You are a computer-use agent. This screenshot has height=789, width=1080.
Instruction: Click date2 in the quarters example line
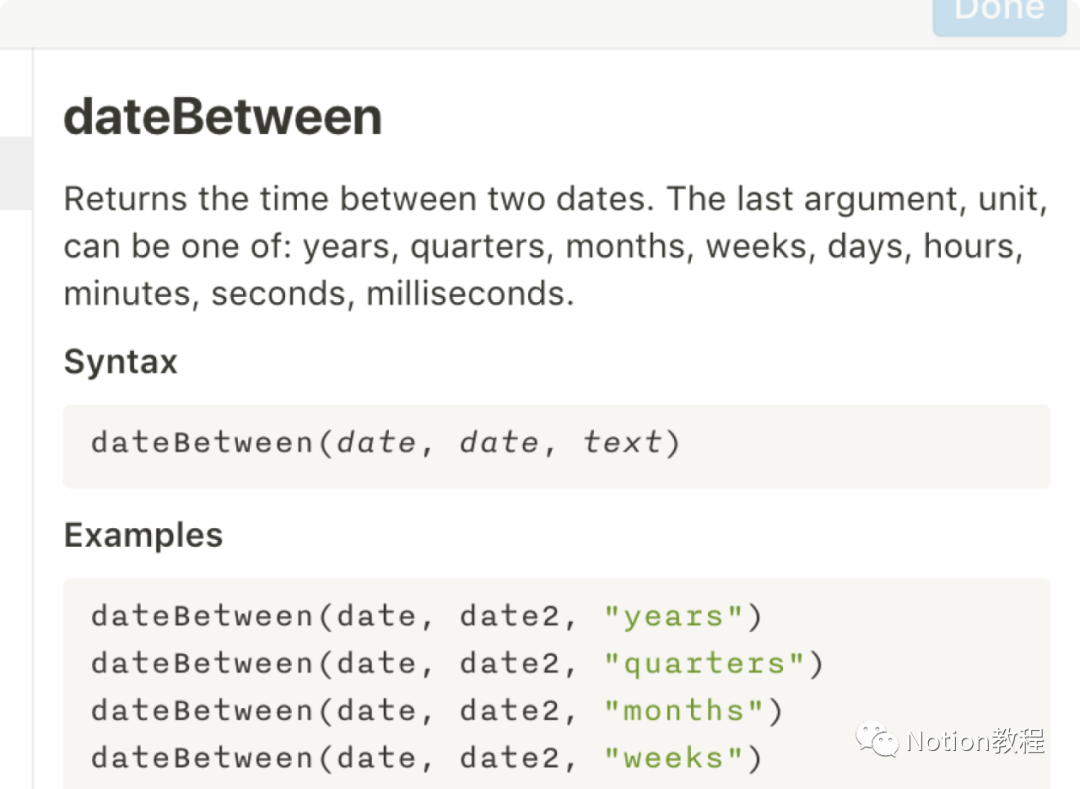509,663
